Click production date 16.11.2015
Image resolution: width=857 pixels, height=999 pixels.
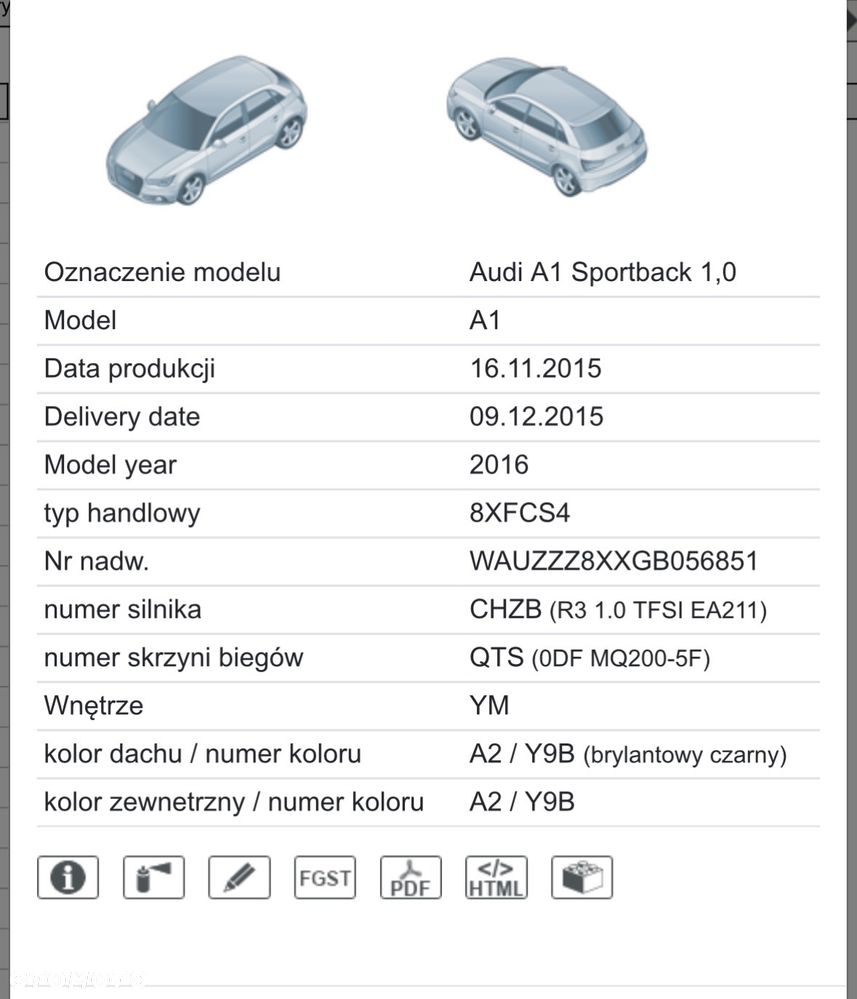(535, 368)
